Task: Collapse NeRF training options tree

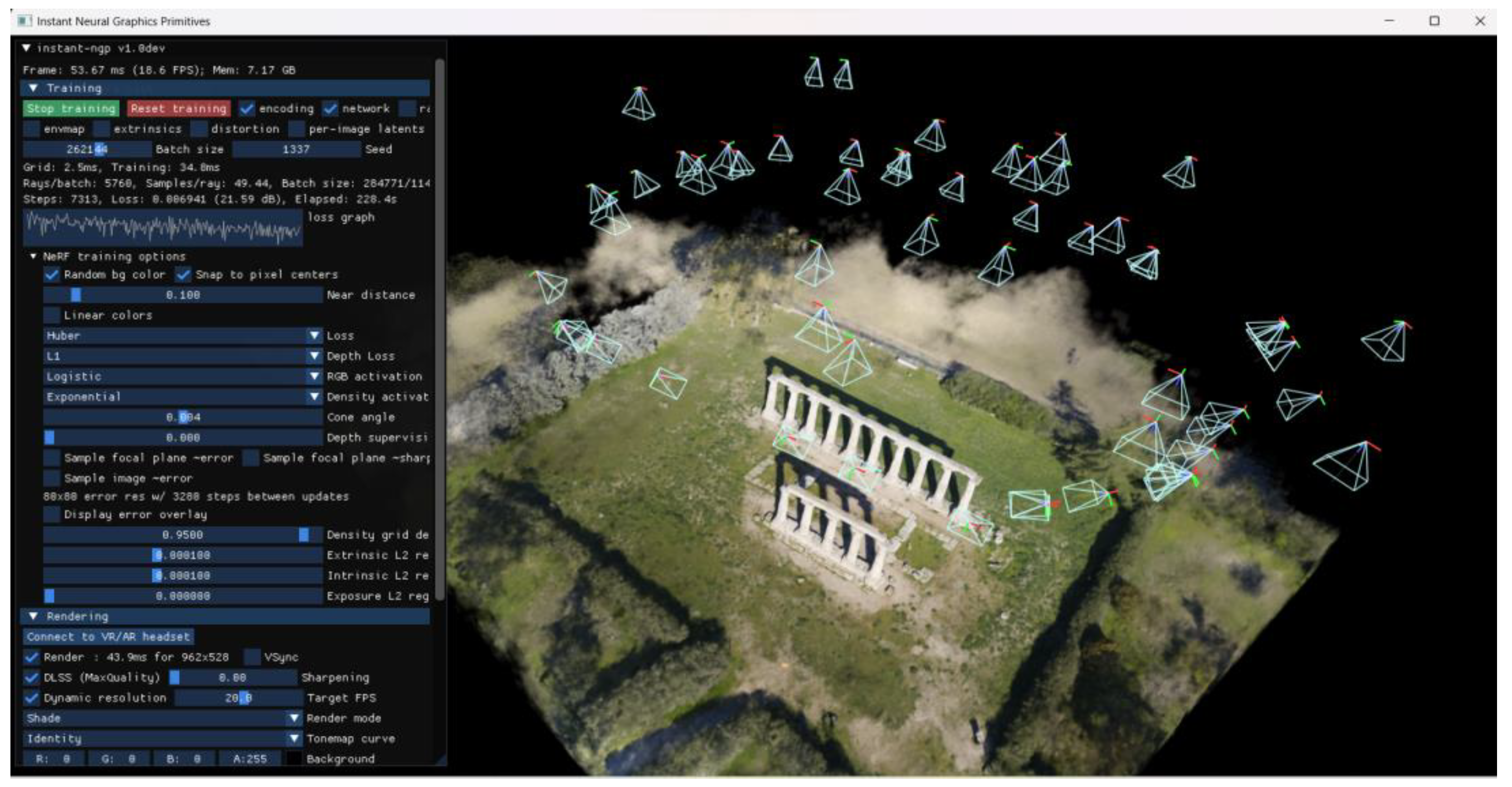Action: [x=34, y=256]
